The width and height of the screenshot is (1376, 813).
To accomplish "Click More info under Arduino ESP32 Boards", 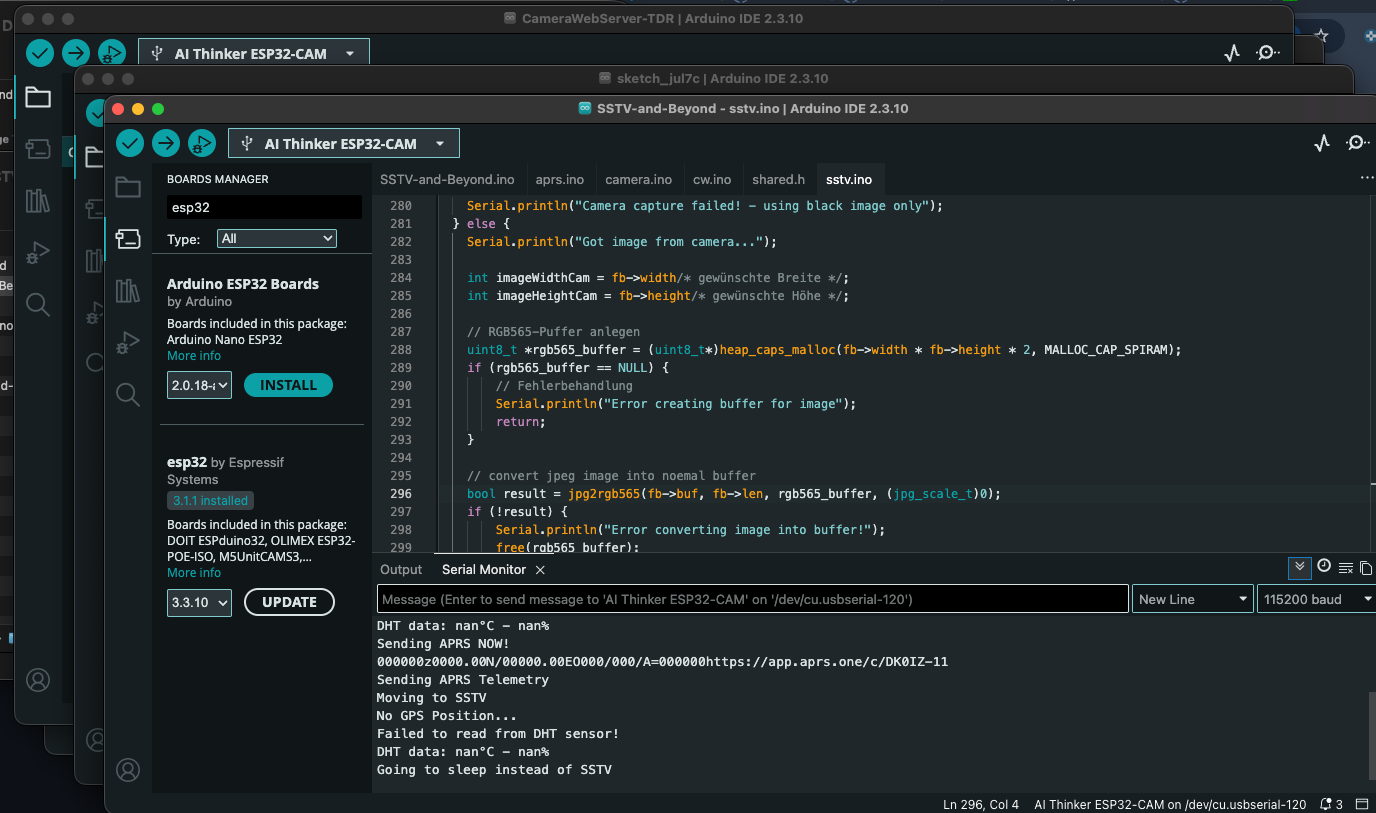I will [194, 356].
